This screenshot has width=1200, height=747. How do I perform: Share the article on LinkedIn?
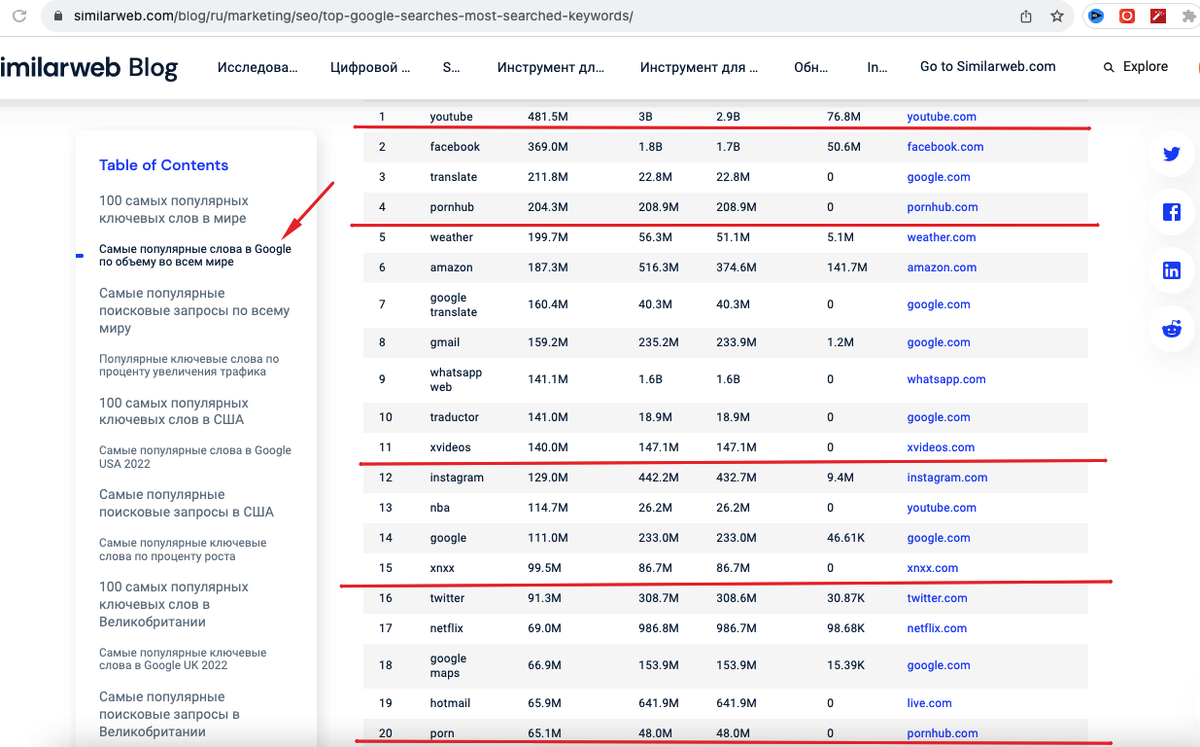click(1172, 270)
